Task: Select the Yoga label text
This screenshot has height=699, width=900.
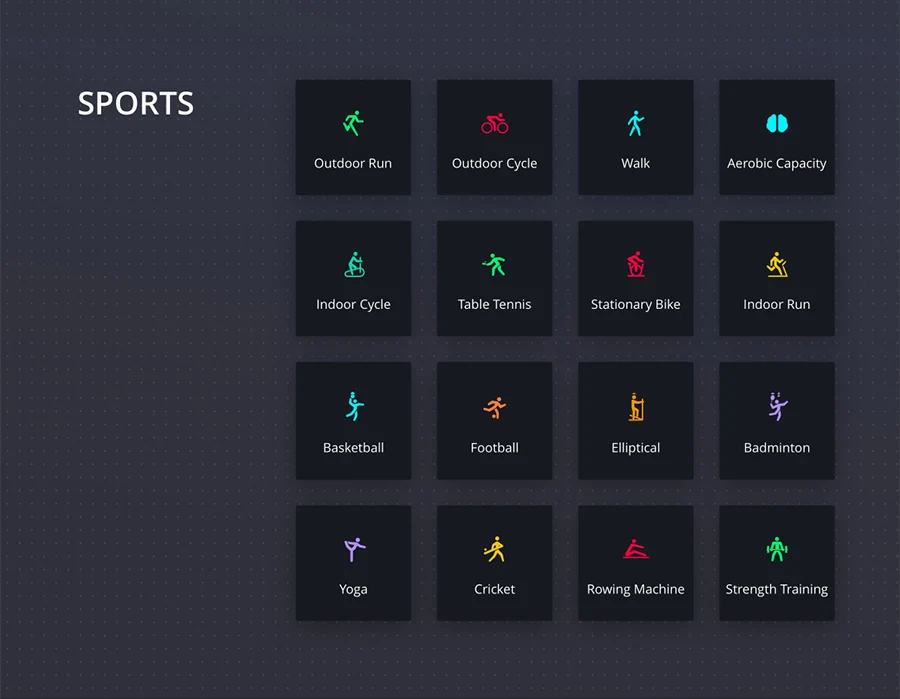Action: (x=353, y=590)
